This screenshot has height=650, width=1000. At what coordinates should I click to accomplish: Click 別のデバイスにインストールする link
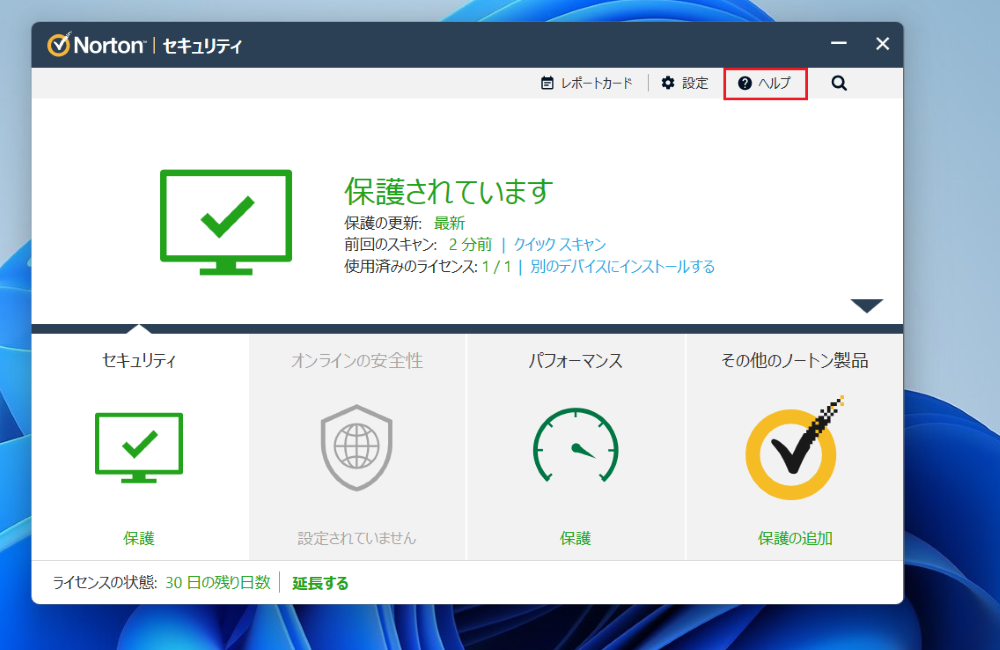[622, 267]
